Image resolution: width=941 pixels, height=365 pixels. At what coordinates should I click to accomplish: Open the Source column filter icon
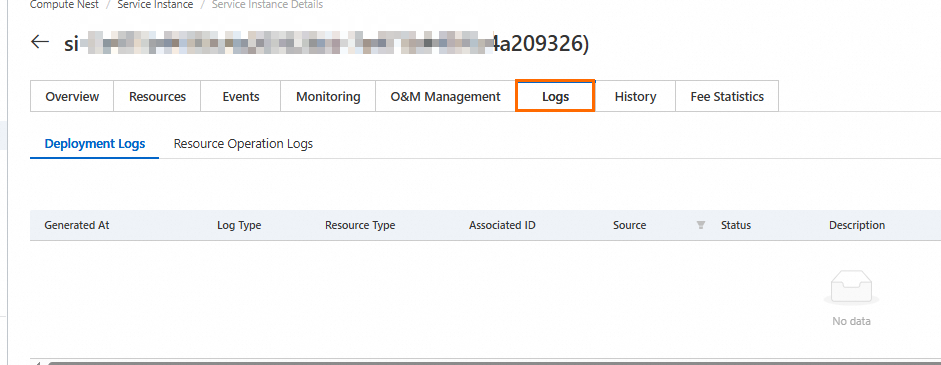click(x=700, y=226)
